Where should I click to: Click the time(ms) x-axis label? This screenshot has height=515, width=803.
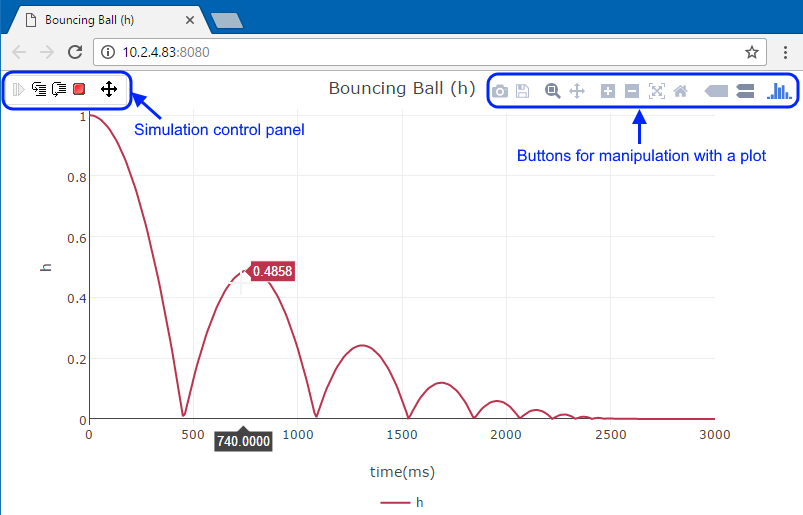[x=402, y=472]
